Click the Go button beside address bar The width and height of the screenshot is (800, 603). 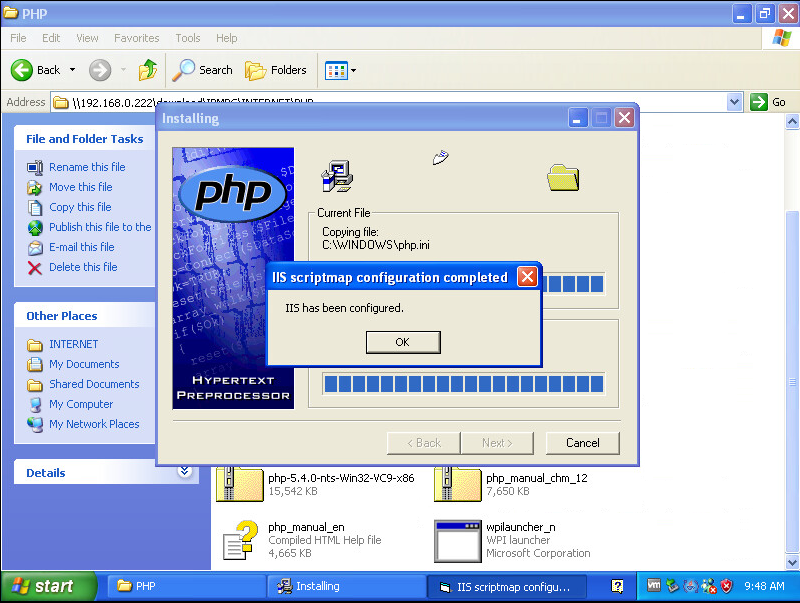pyautogui.click(x=769, y=102)
